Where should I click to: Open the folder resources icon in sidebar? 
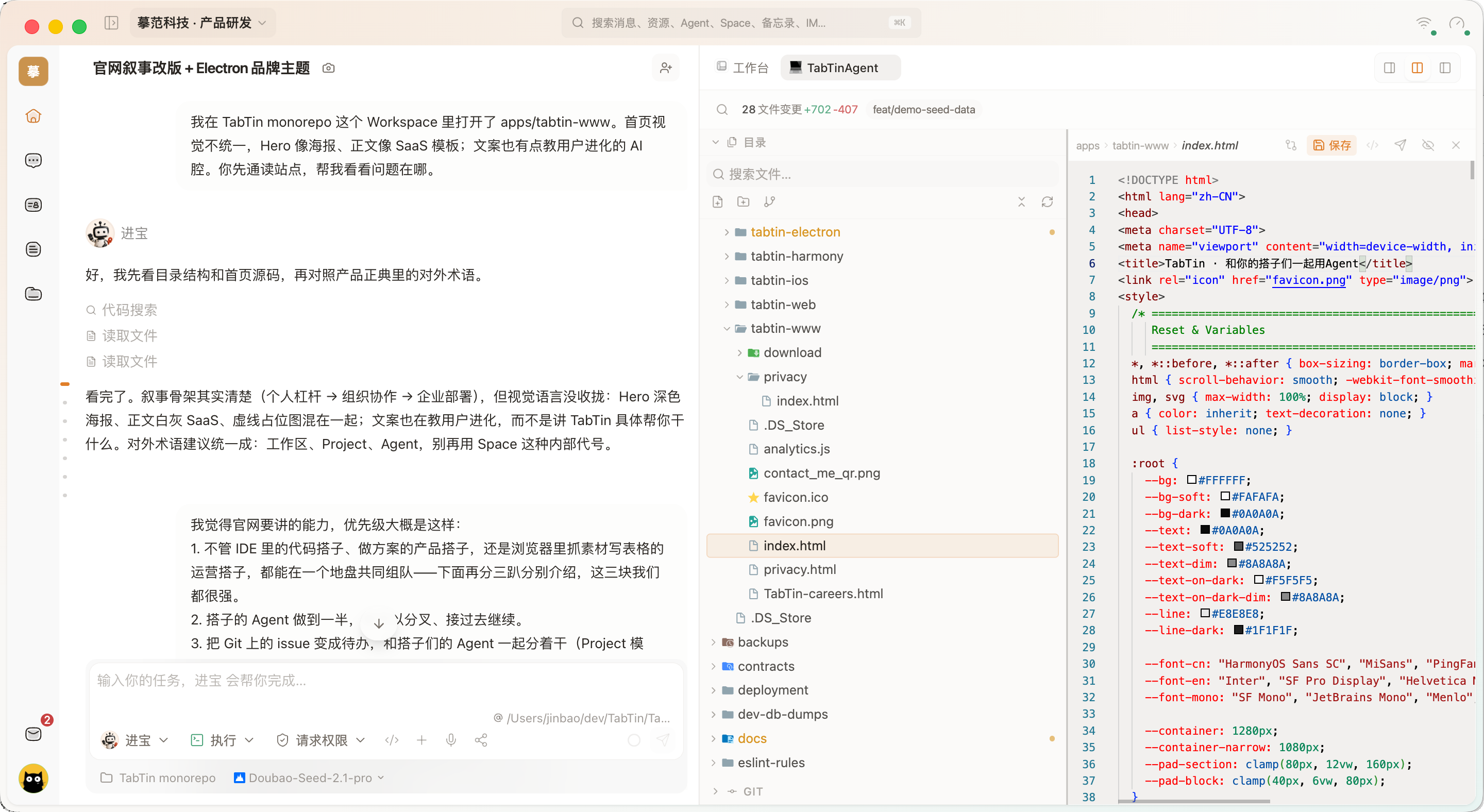pos(33,294)
